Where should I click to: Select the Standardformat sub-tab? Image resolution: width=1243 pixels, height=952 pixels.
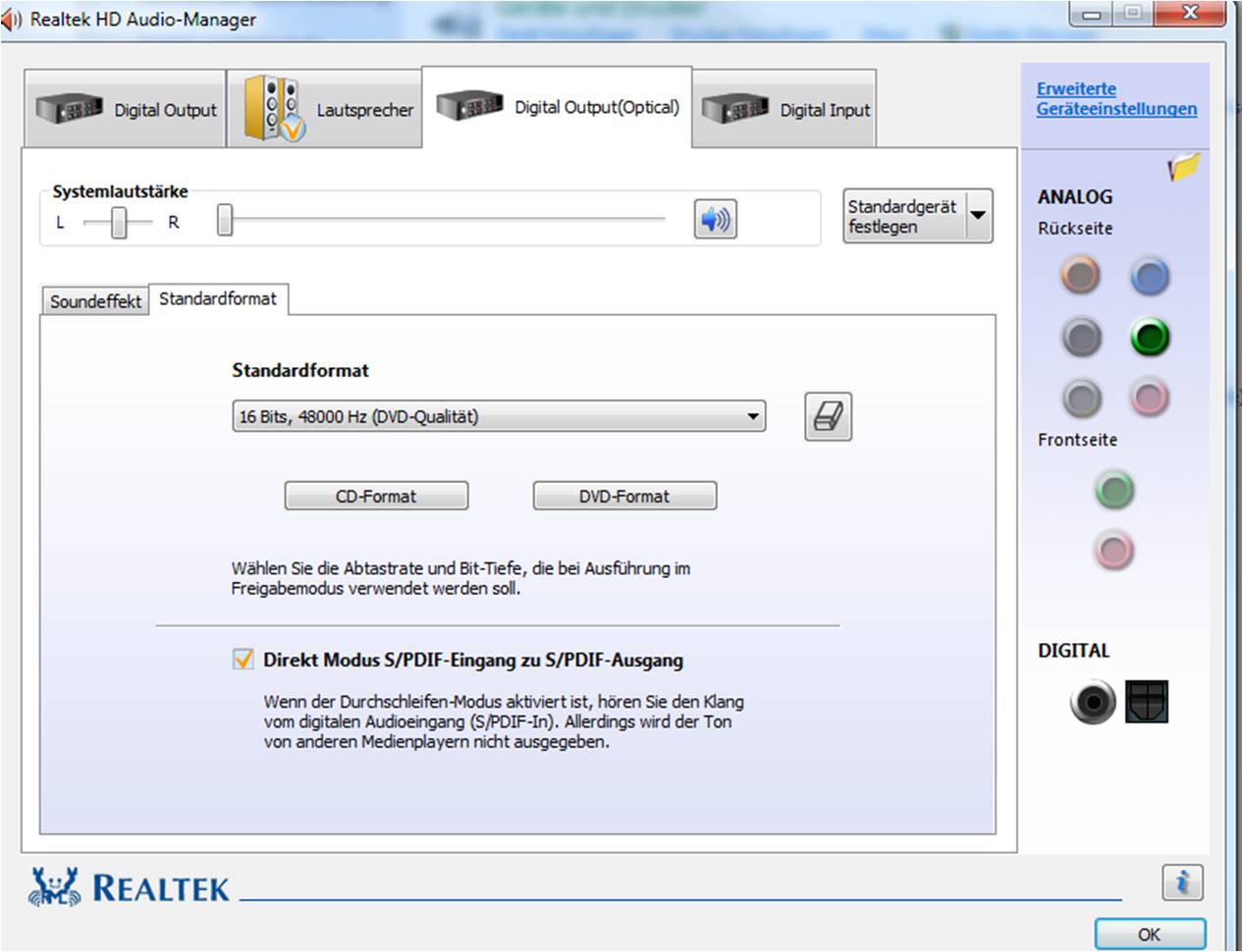pyautogui.click(x=218, y=298)
